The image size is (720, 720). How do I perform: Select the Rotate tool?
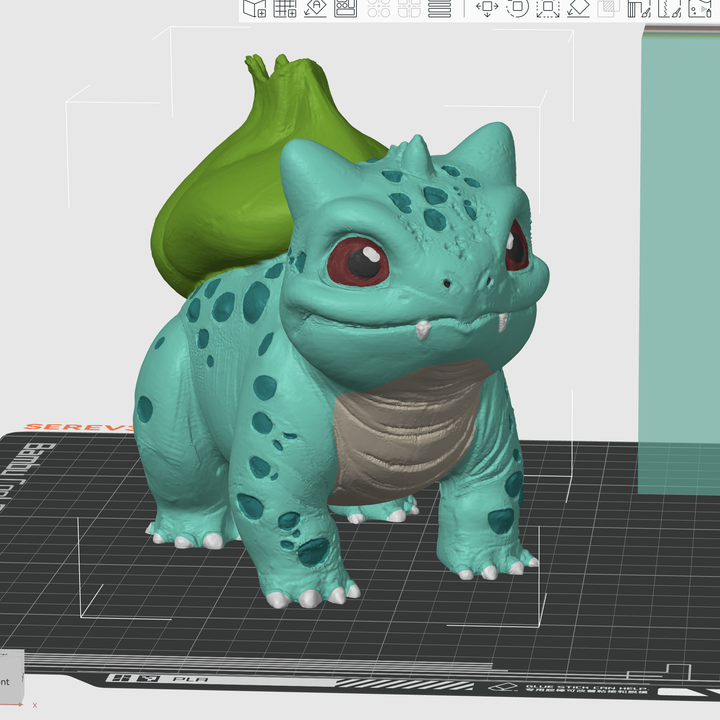tap(517, 9)
